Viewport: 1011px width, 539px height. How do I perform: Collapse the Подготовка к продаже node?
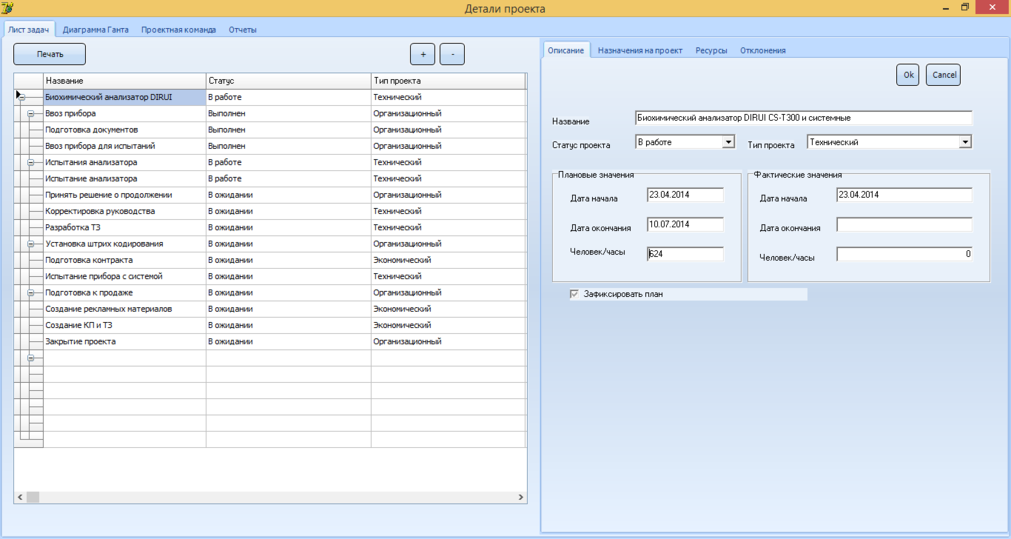click(x=31, y=293)
